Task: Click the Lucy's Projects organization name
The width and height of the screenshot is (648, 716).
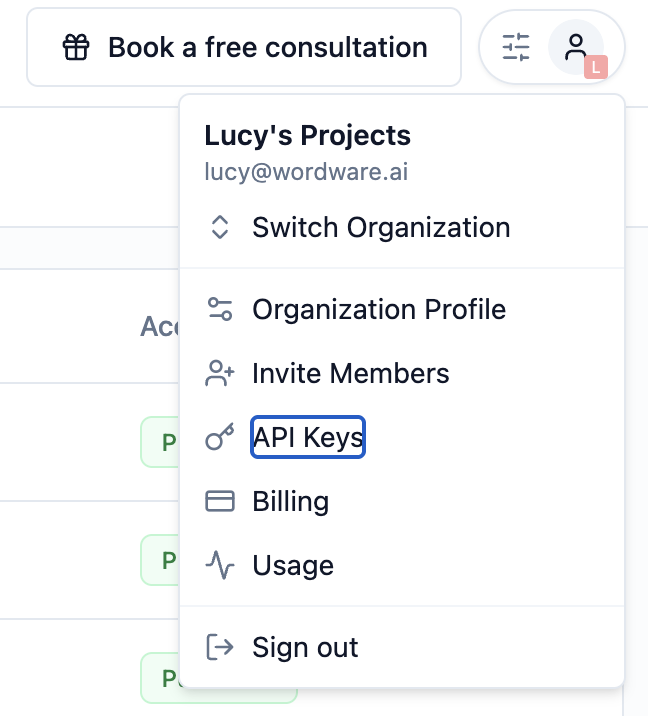Action: click(307, 136)
